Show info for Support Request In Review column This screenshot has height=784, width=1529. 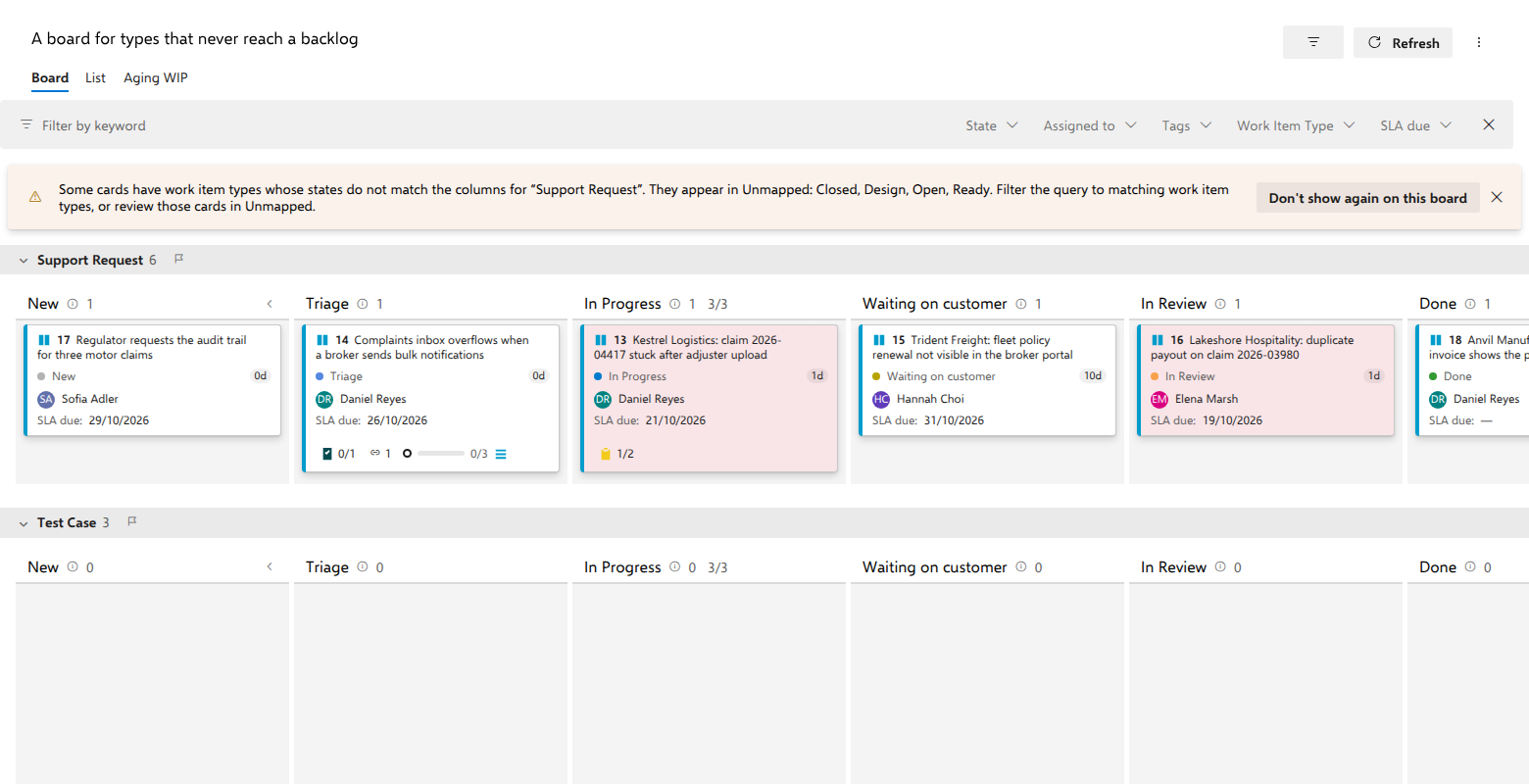coord(1220,304)
